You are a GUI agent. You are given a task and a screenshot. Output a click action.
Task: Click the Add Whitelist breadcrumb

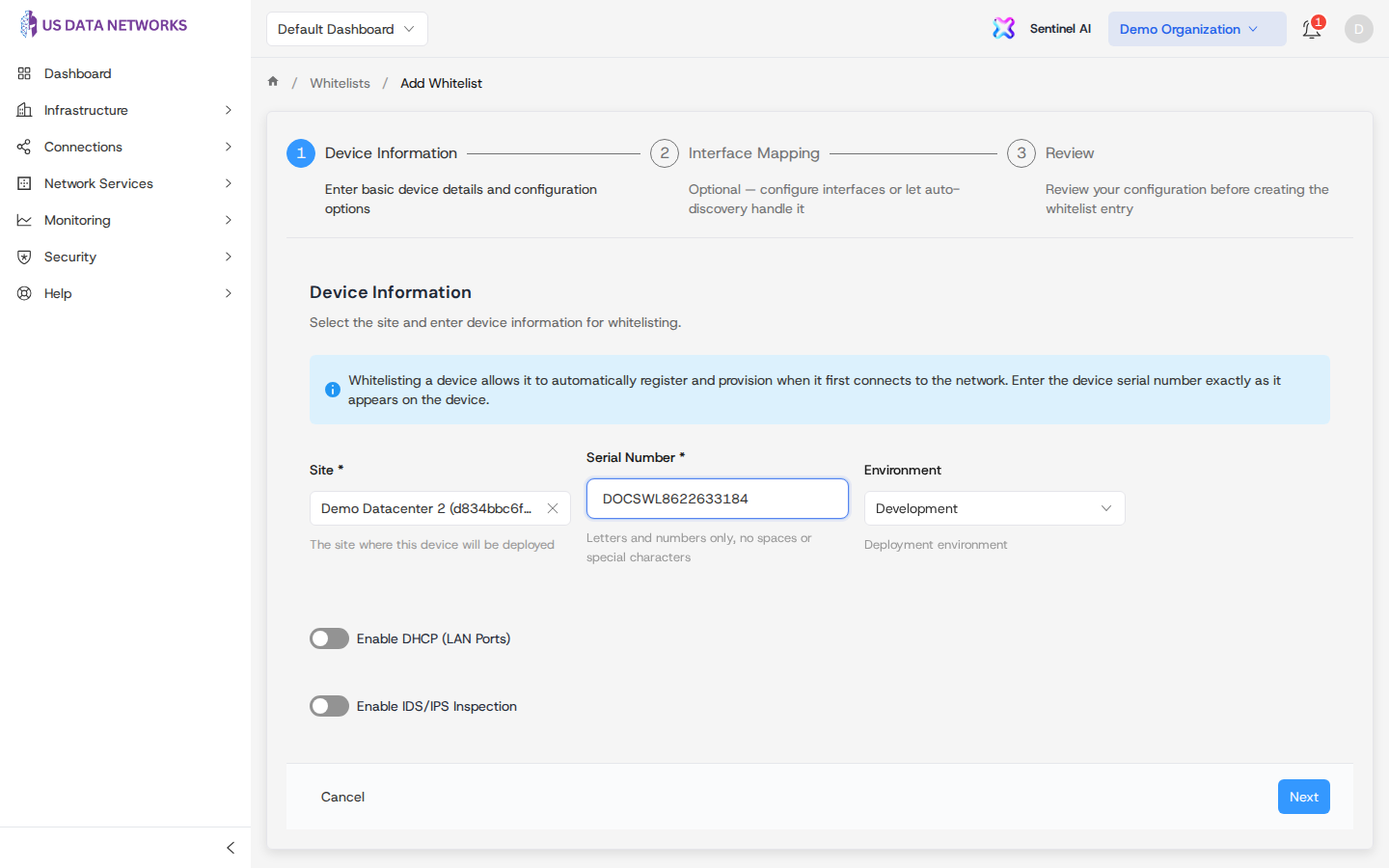[441, 83]
